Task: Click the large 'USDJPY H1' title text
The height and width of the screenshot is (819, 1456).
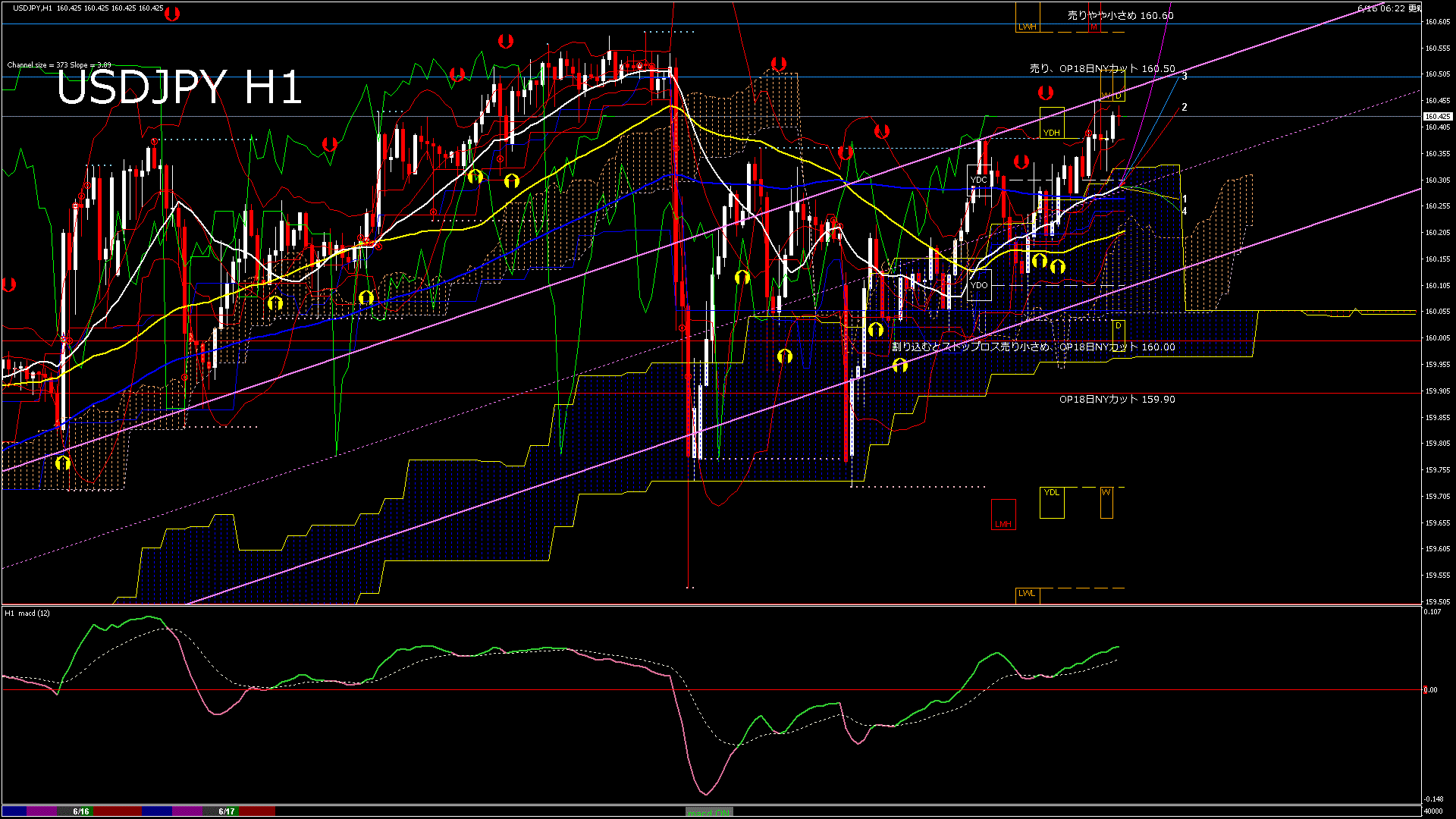Action: (179, 87)
